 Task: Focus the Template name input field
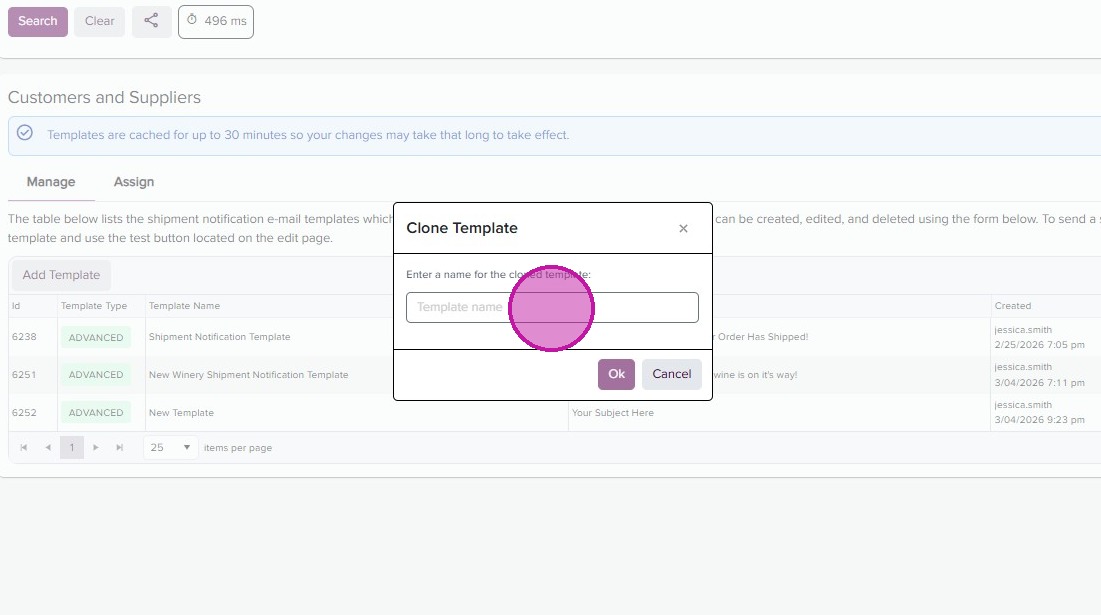(551, 307)
